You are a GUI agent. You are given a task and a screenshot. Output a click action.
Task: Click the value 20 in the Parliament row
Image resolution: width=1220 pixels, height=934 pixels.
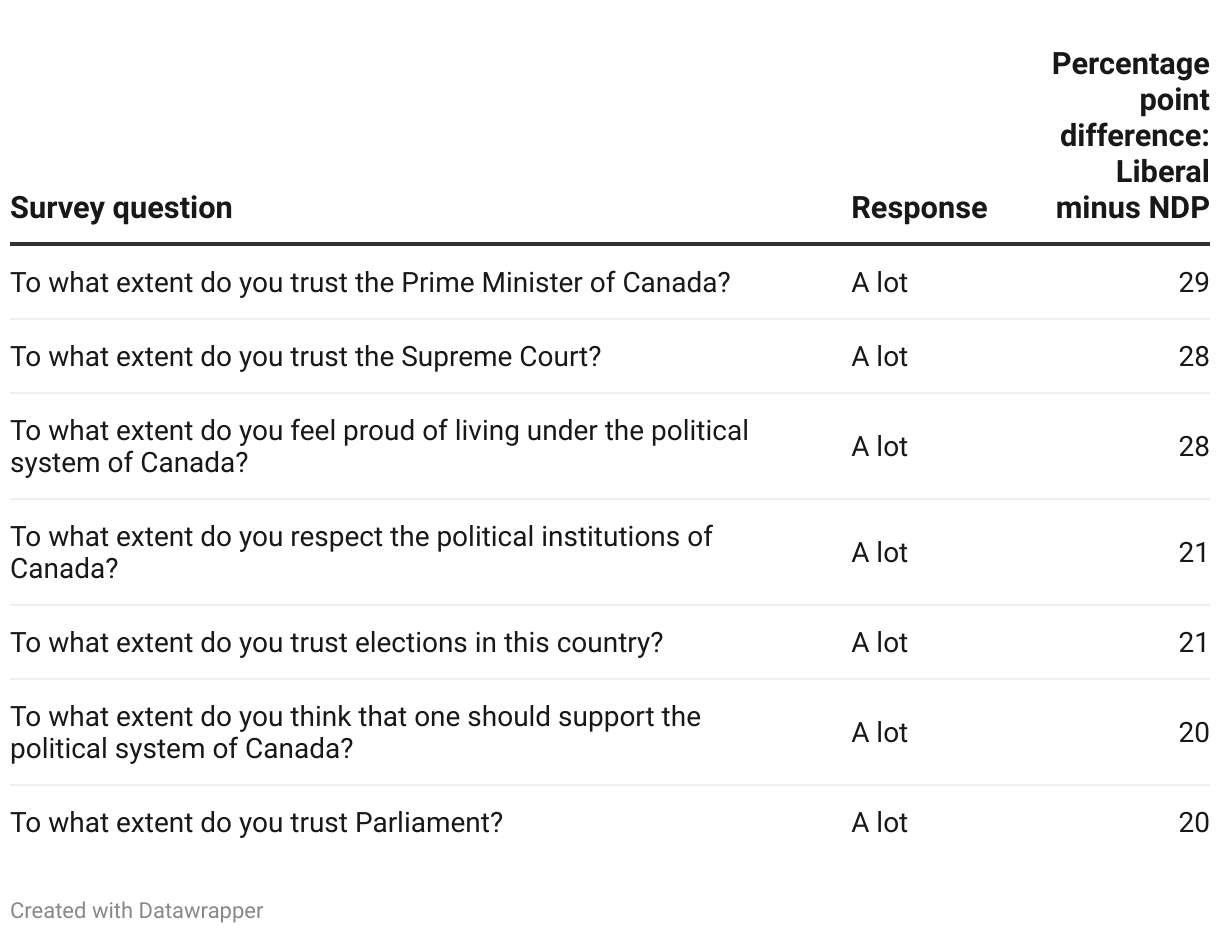(x=1194, y=823)
